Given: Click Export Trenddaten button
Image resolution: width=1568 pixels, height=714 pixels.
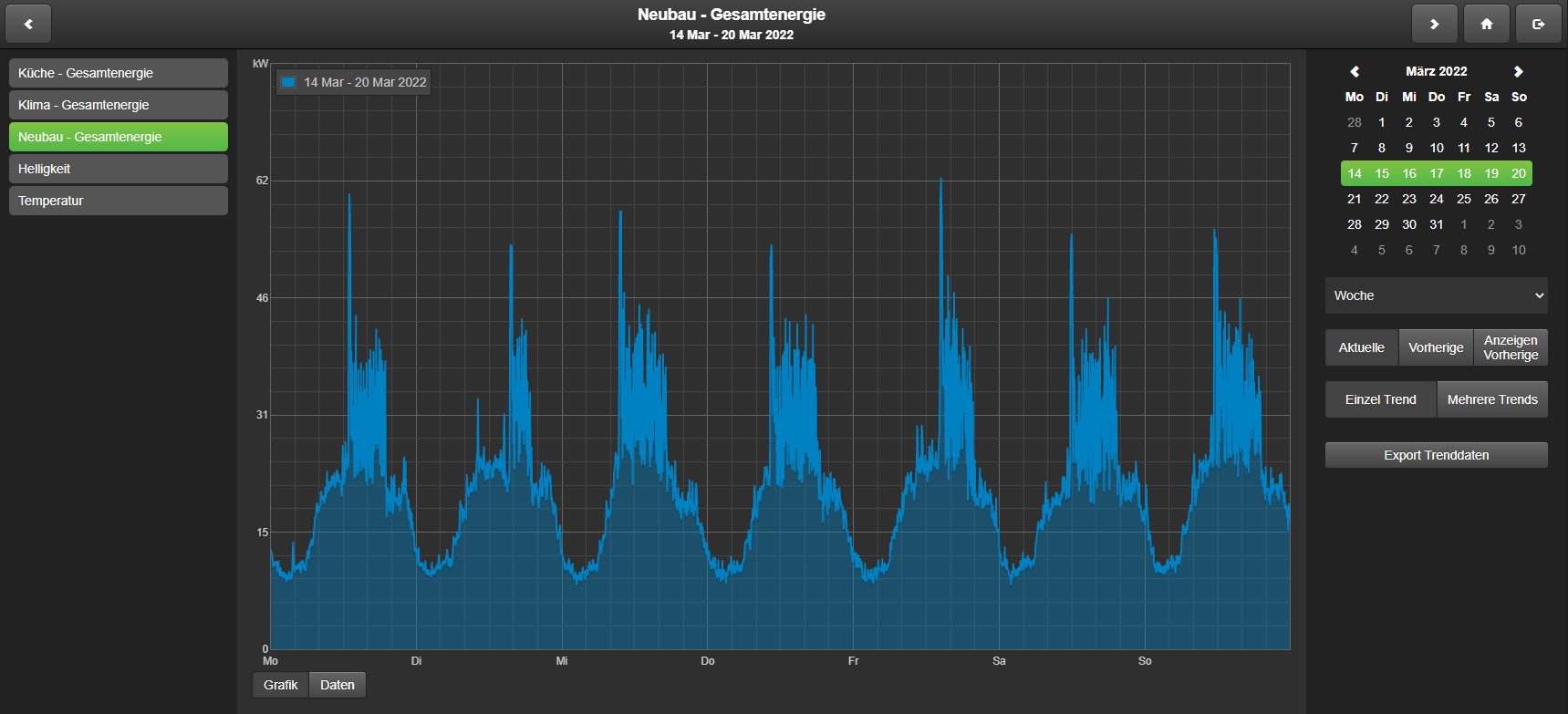Looking at the screenshot, I should click(1437, 455).
